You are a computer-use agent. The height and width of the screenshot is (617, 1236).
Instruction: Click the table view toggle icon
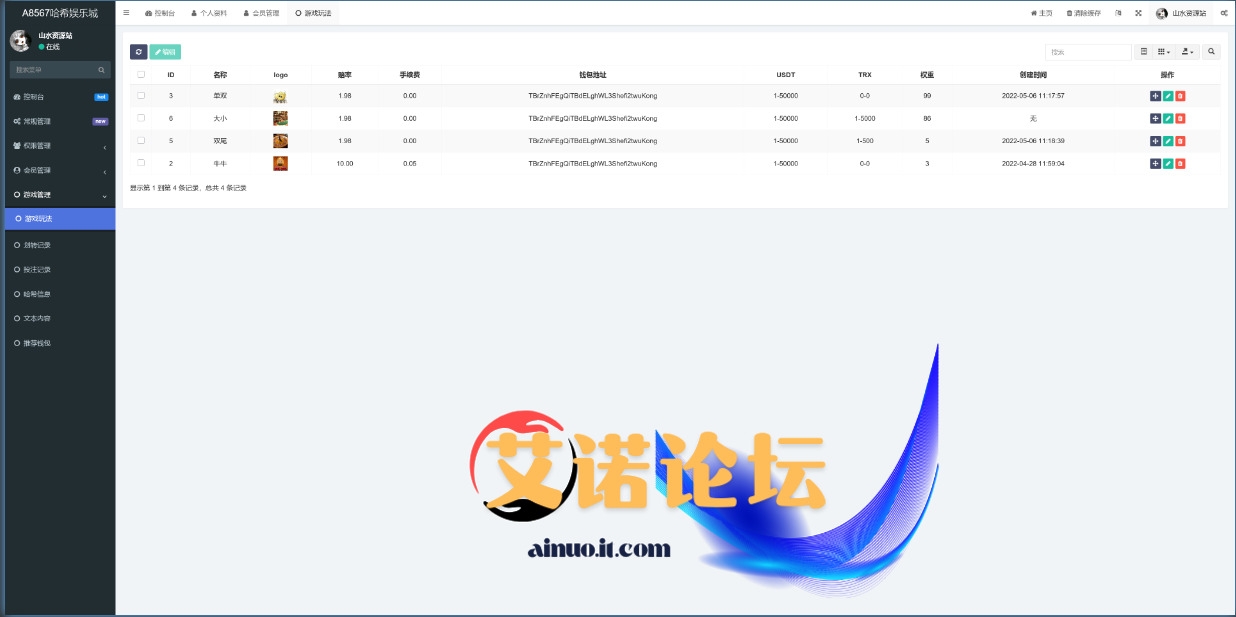(x=1144, y=52)
